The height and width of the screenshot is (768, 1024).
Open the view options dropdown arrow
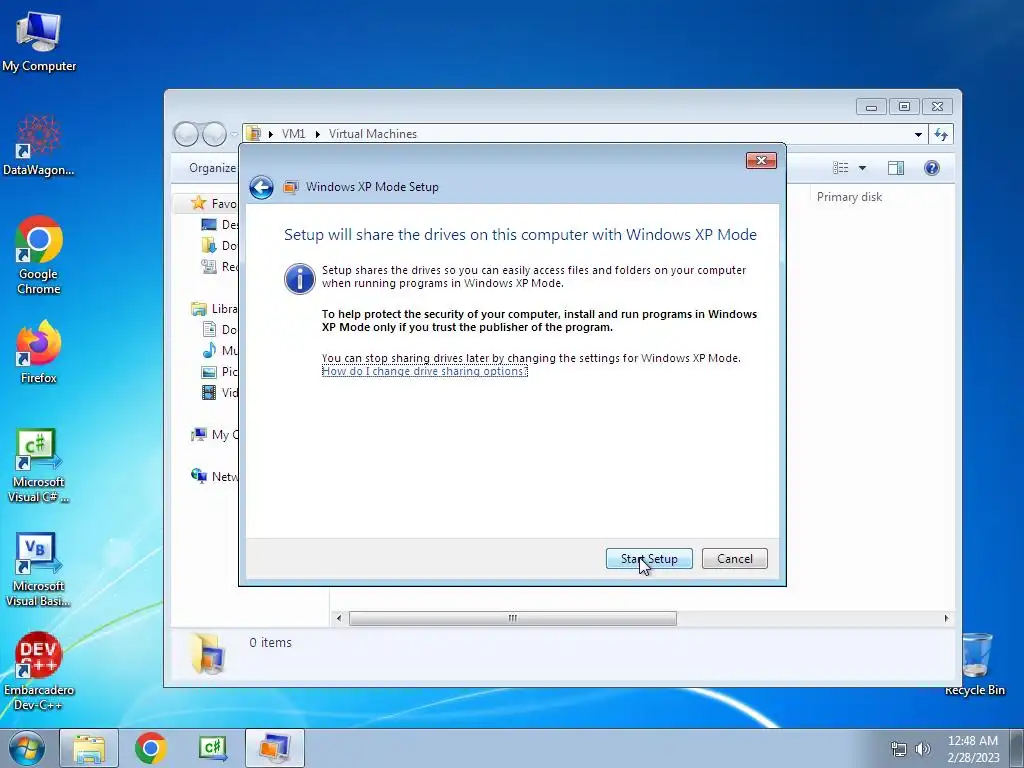(862, 168)
